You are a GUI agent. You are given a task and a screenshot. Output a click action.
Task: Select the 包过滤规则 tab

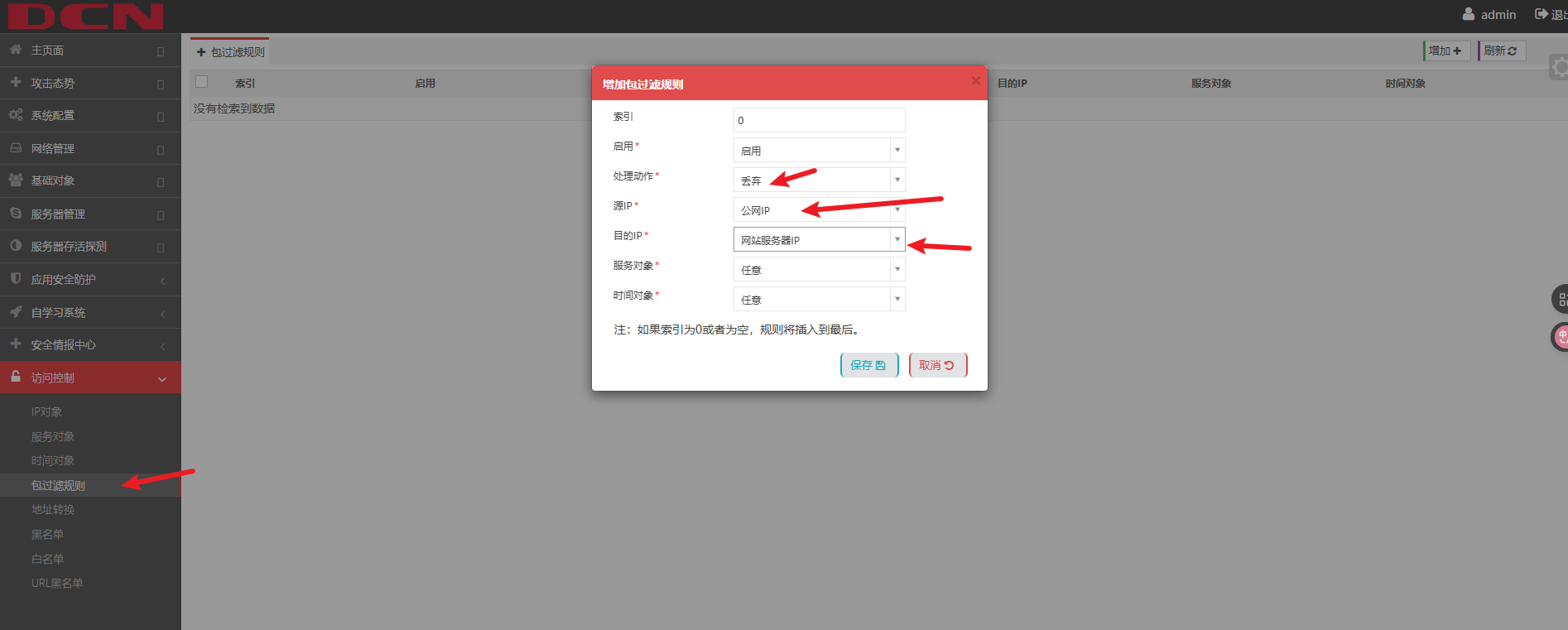click(230, 51)
